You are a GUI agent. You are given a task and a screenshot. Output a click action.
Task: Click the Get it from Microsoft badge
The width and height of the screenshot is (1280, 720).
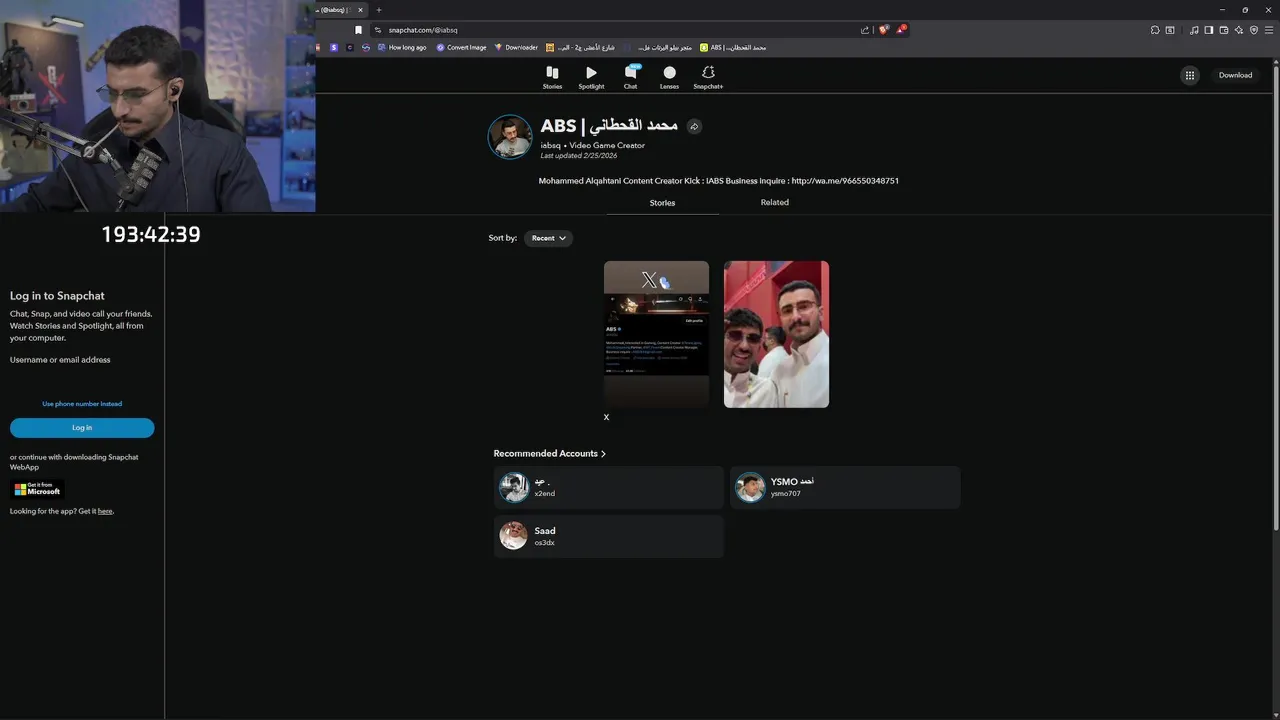[37, 489]
